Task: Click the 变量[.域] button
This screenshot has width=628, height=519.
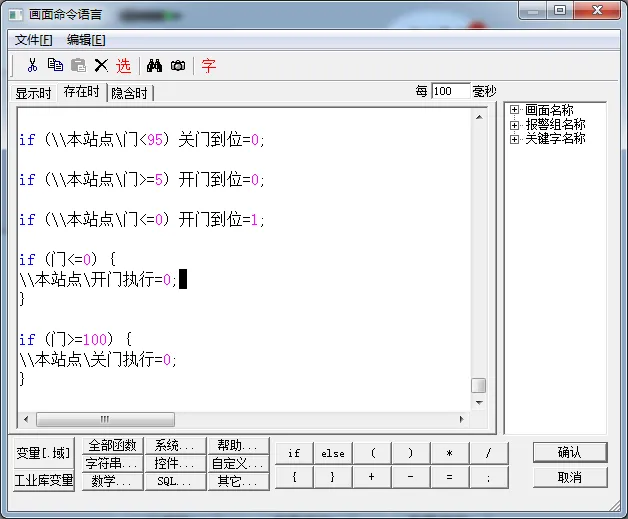Action: tap(44, 453)
